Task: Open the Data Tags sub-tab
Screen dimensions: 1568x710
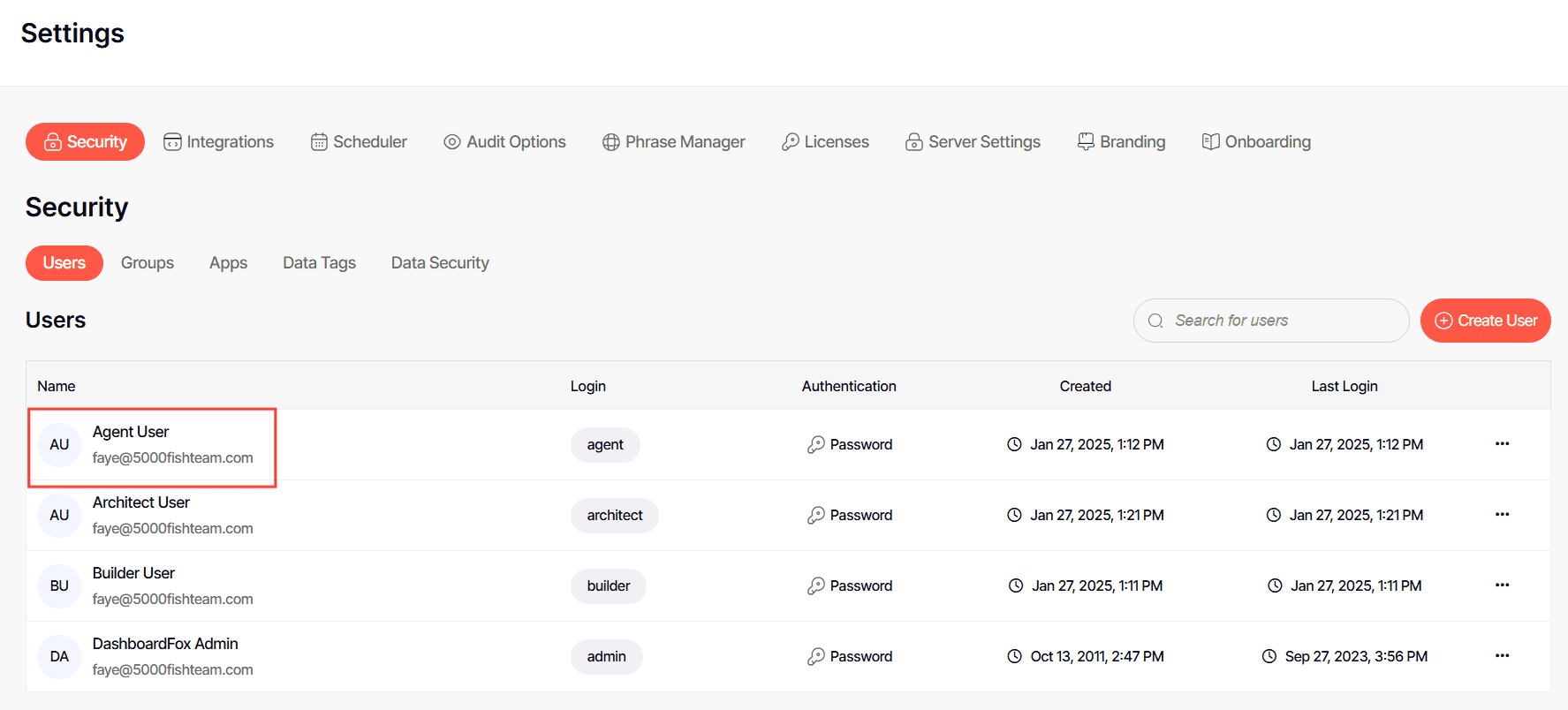Action: pyautogui.click(x=319, y=263)
